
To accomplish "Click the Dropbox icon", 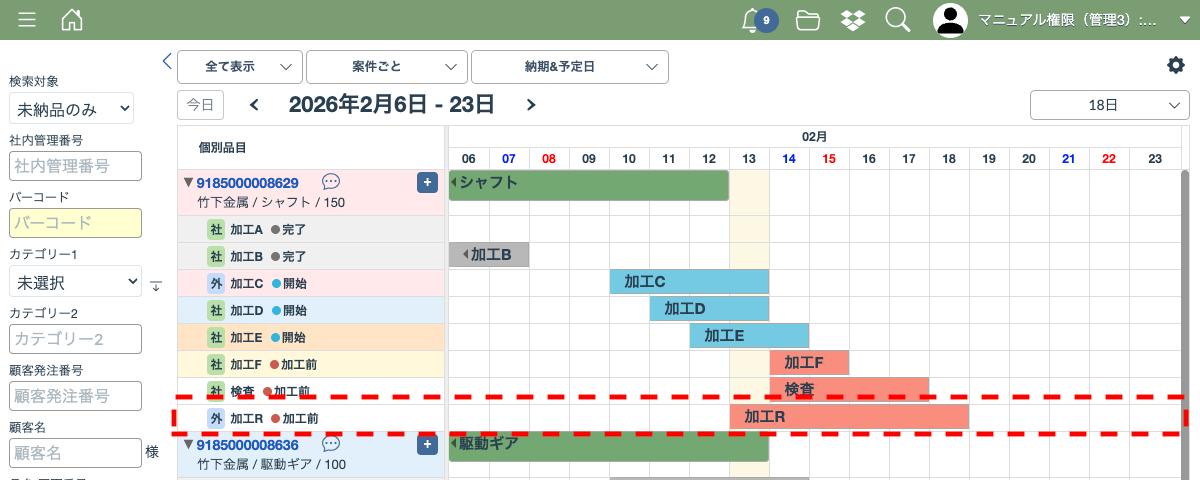I will [853, 20].
